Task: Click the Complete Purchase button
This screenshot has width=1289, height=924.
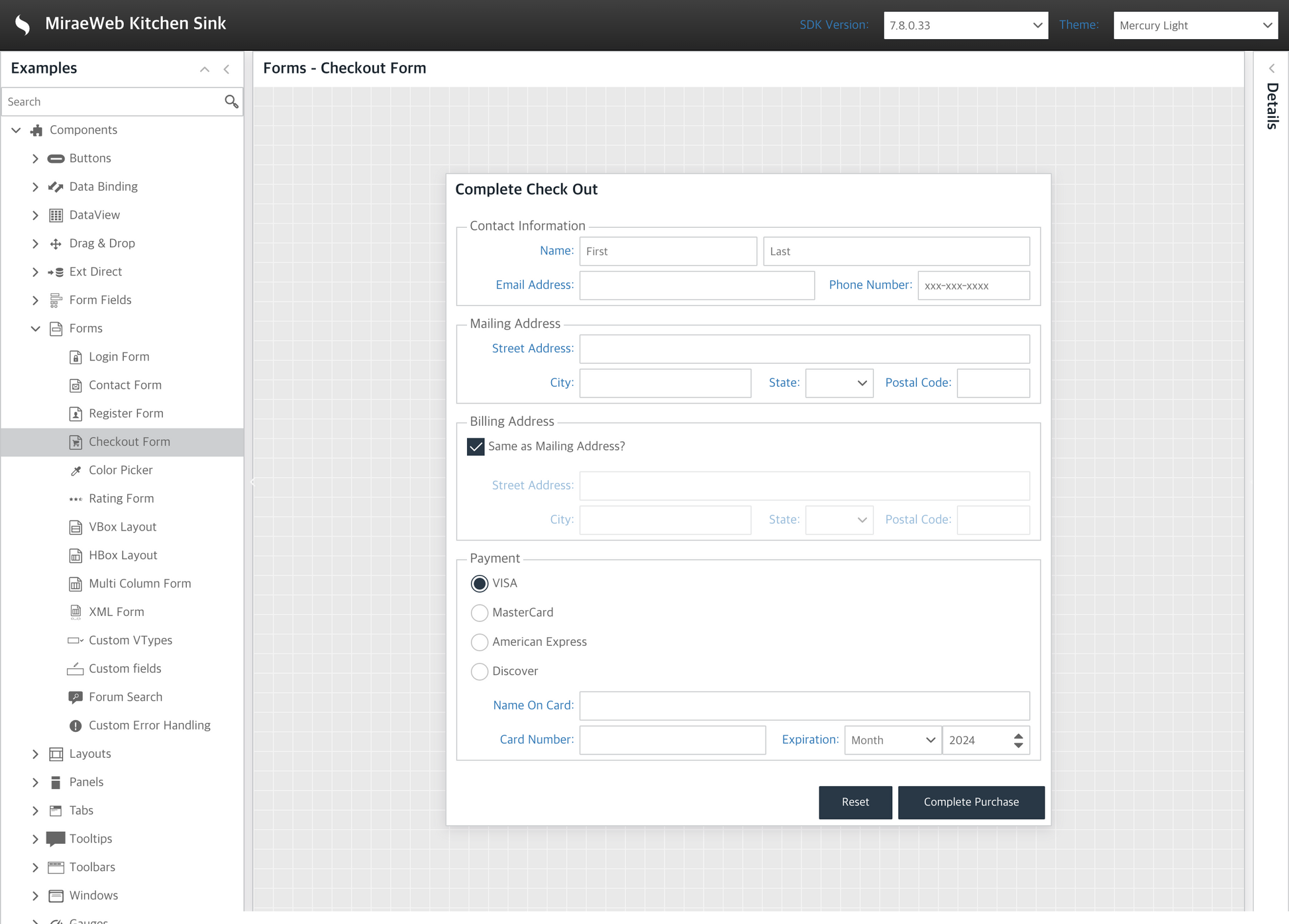Action: (x=970, y=802)
